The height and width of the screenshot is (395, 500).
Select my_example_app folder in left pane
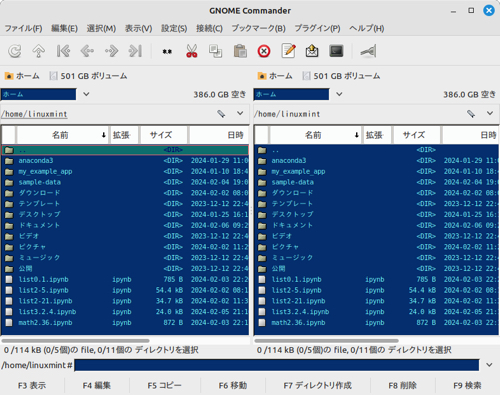coord(125,172)
